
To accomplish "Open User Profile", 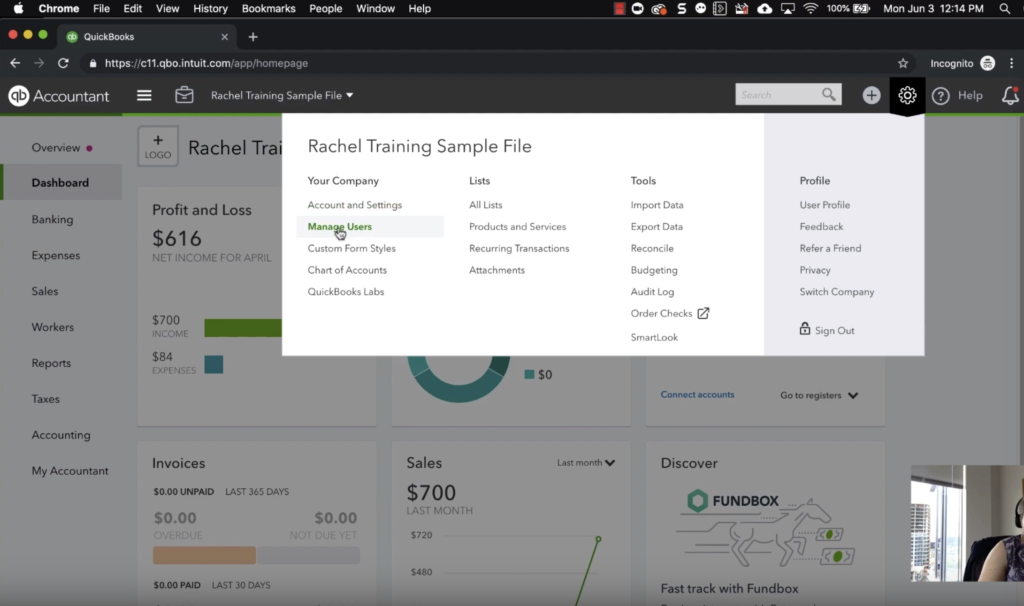I will [x=825, y=205].
